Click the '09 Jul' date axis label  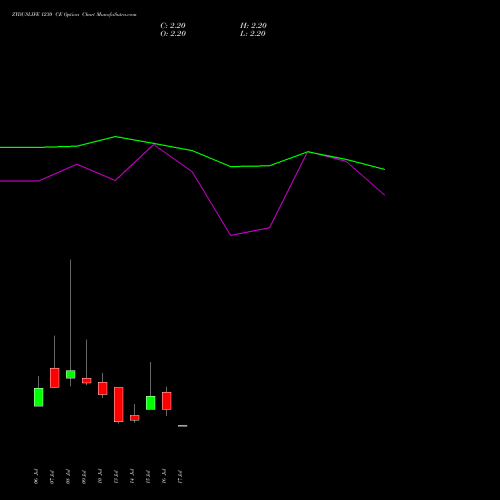84,477
